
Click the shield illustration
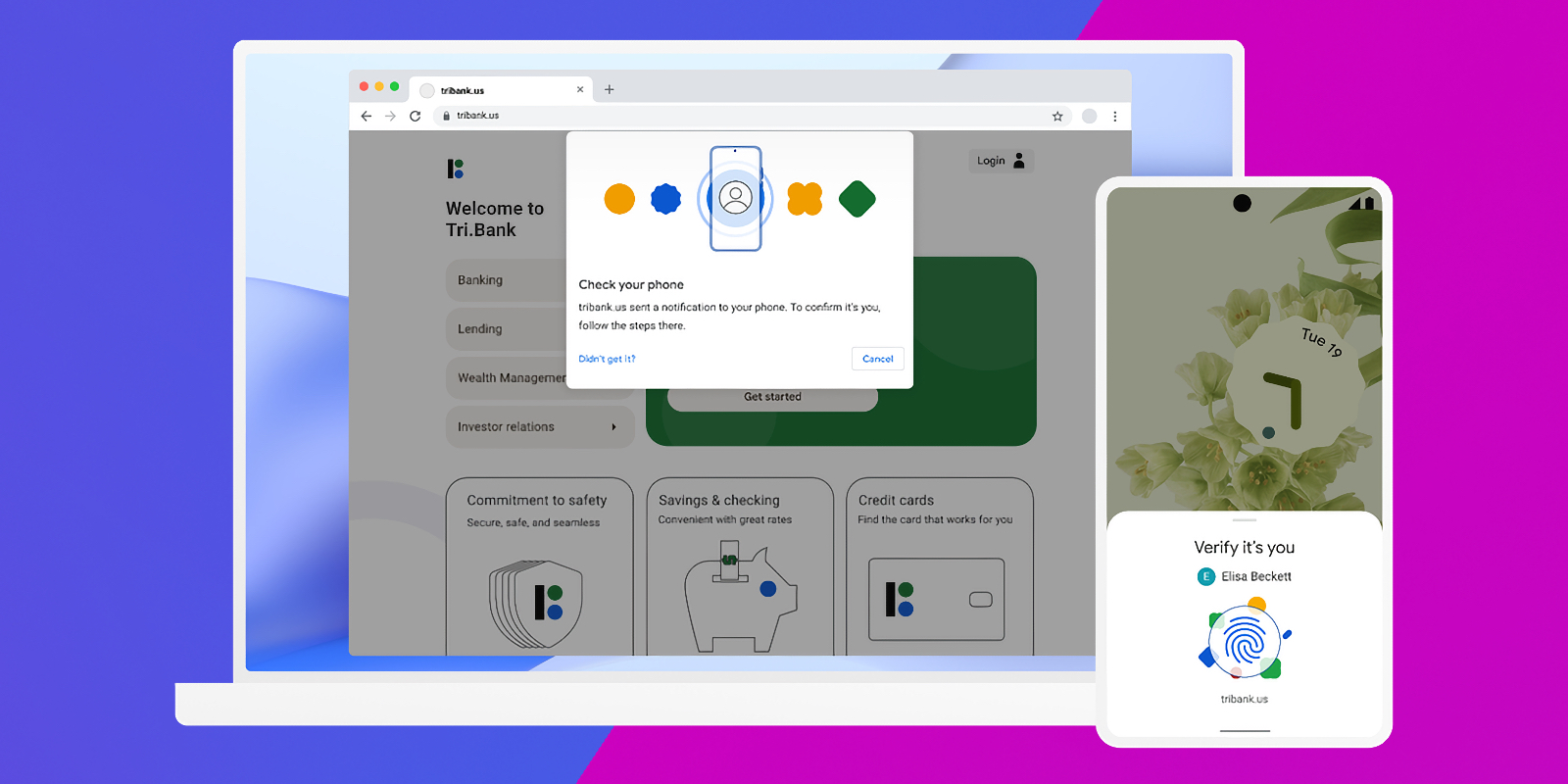pos(536,604)
